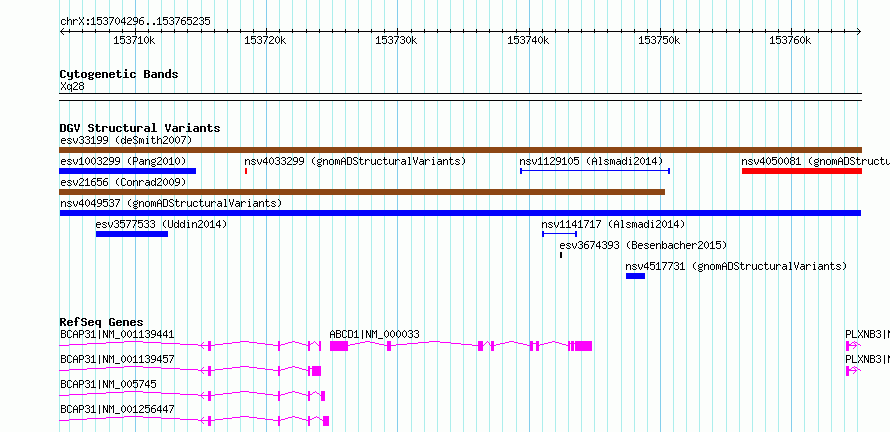Open the esv3674393 (Besenbacher2015) label
The image size is (890, 432).
[x=643, y=245]
